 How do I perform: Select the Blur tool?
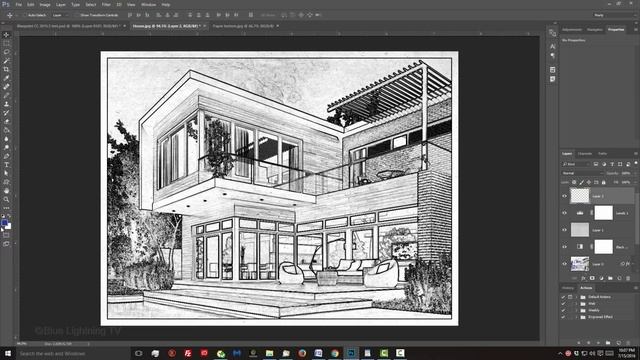click(6, 139)
